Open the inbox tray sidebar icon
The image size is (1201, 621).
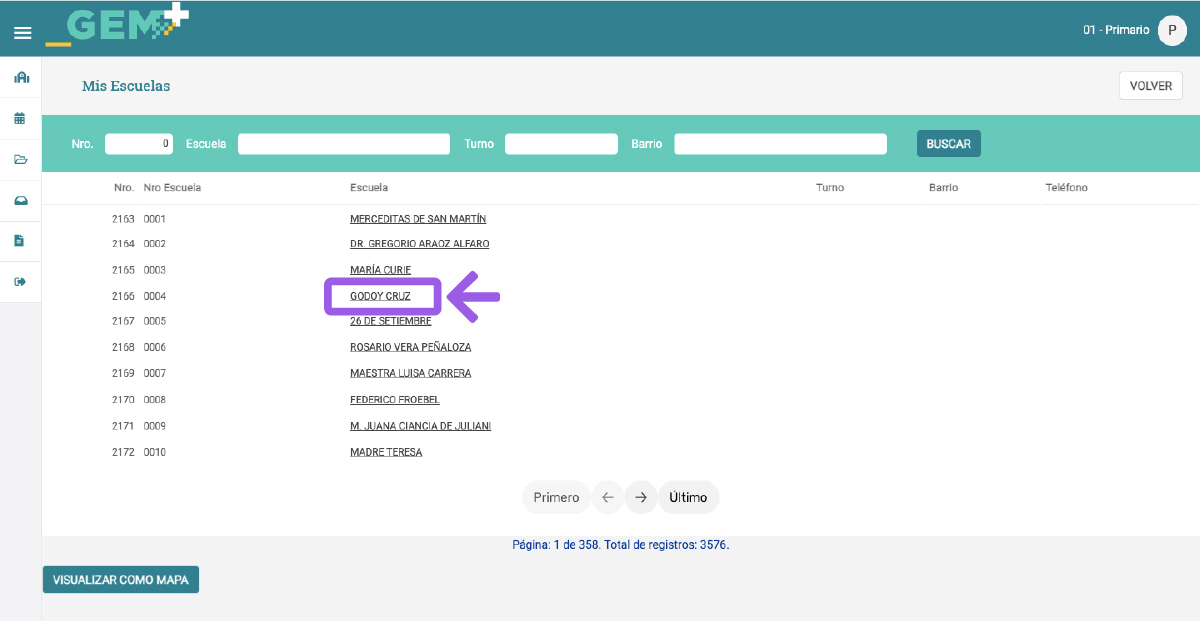click(20, 200)
